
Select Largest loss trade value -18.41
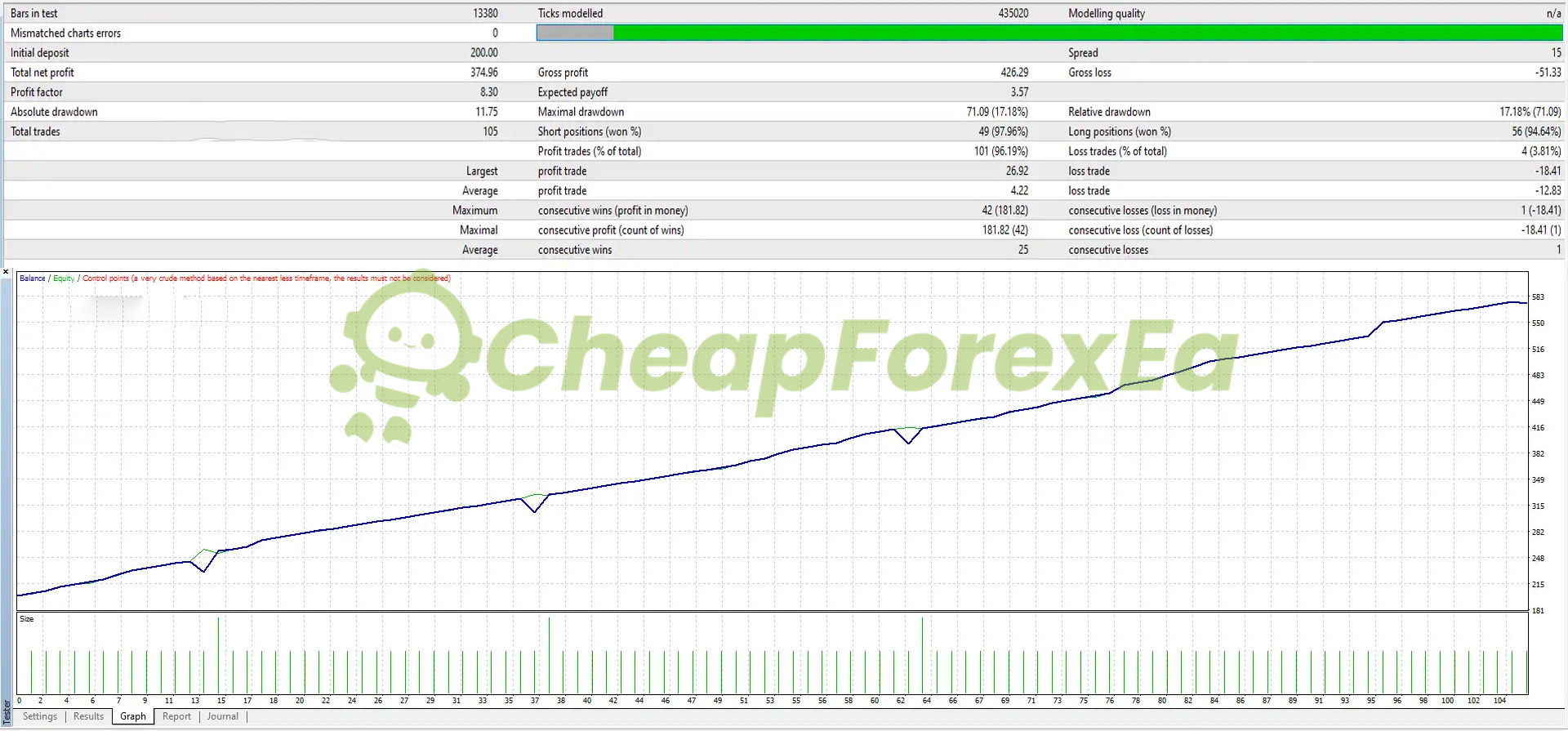(1548, 172)
